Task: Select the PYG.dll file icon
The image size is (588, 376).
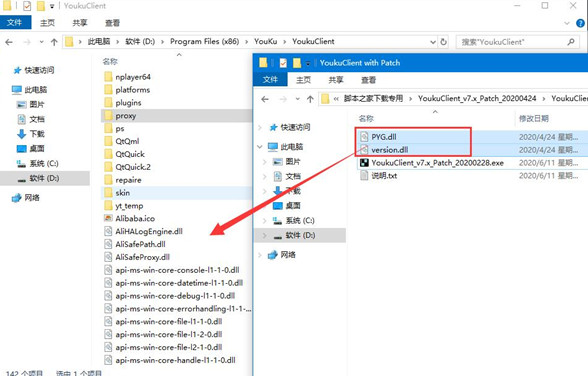Action: (364, 137)
